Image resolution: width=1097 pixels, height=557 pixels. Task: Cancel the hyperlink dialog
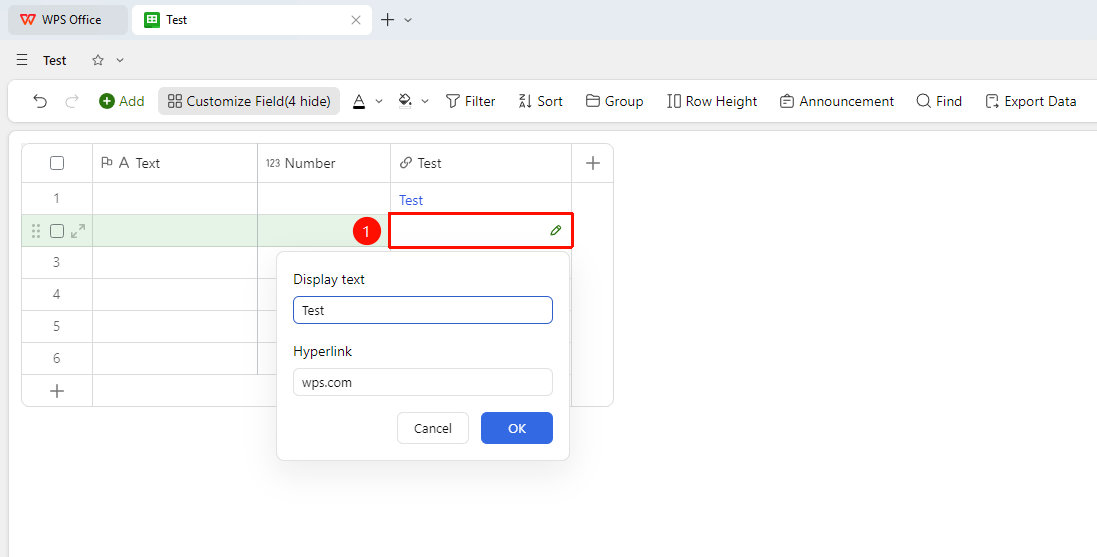(x=432, y=428)
